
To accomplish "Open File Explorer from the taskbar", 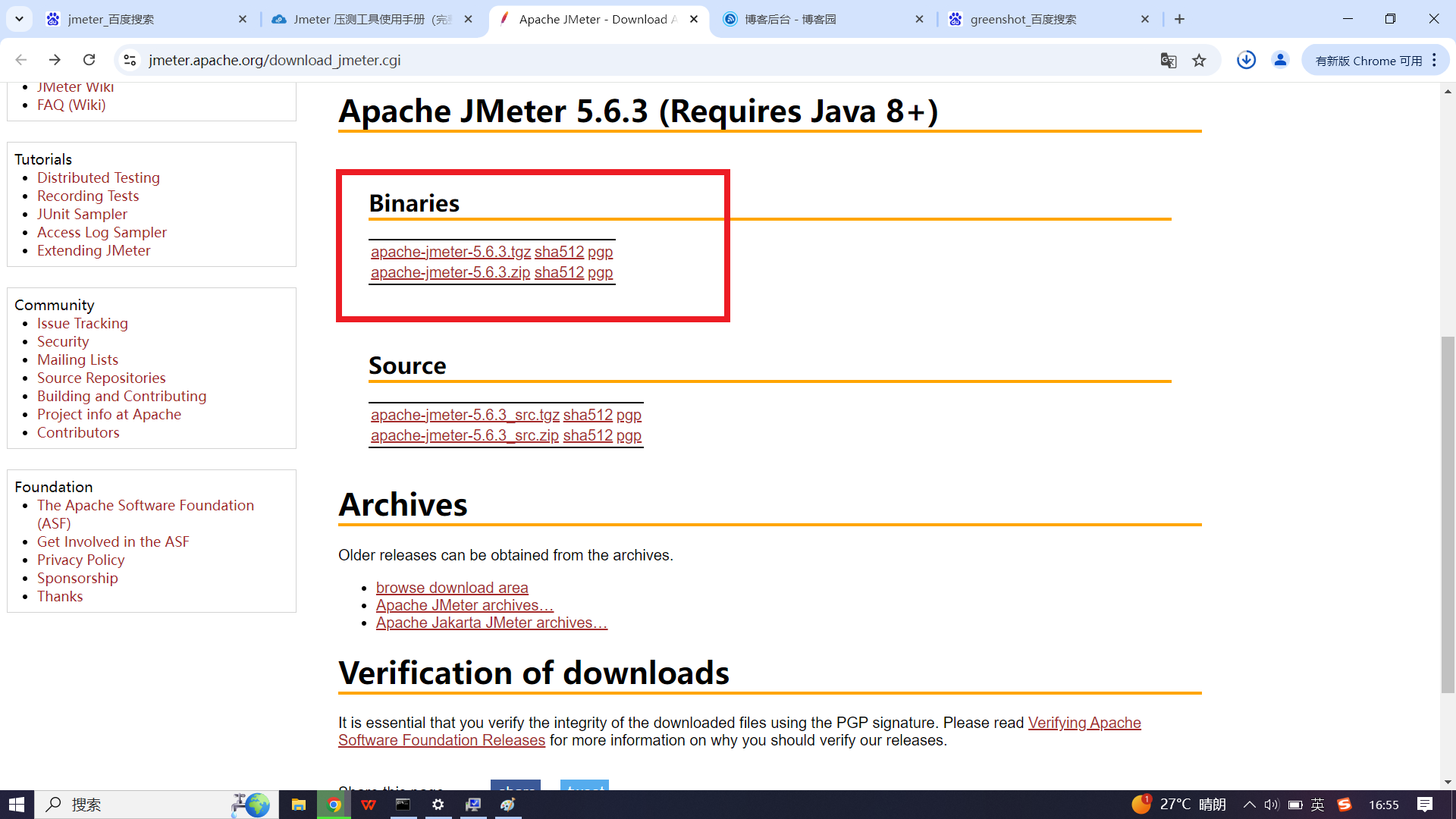I will coord(298,805).
